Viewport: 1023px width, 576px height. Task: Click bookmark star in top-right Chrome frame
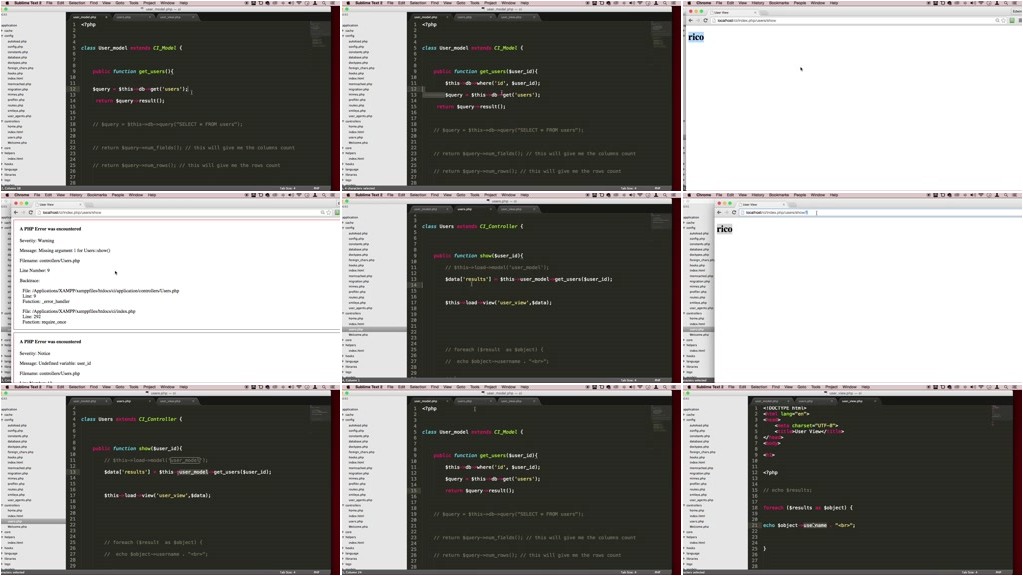tap(1003, 20)
